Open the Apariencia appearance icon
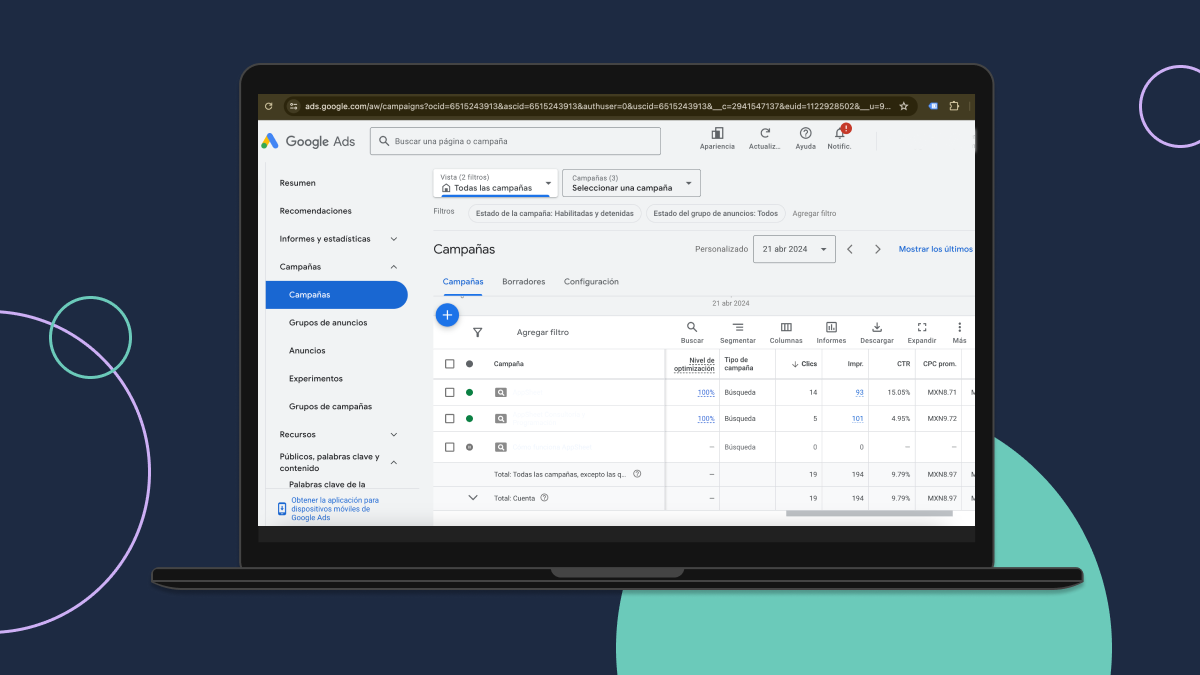The image size is (1200, 675). [717, 133]
